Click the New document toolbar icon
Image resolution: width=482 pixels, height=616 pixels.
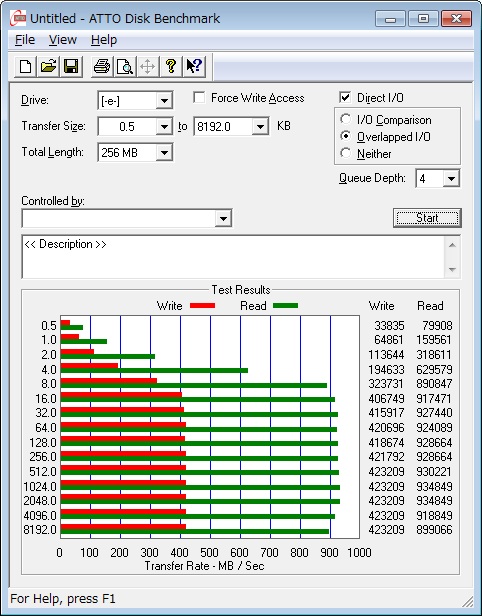[x=26, y=66]
